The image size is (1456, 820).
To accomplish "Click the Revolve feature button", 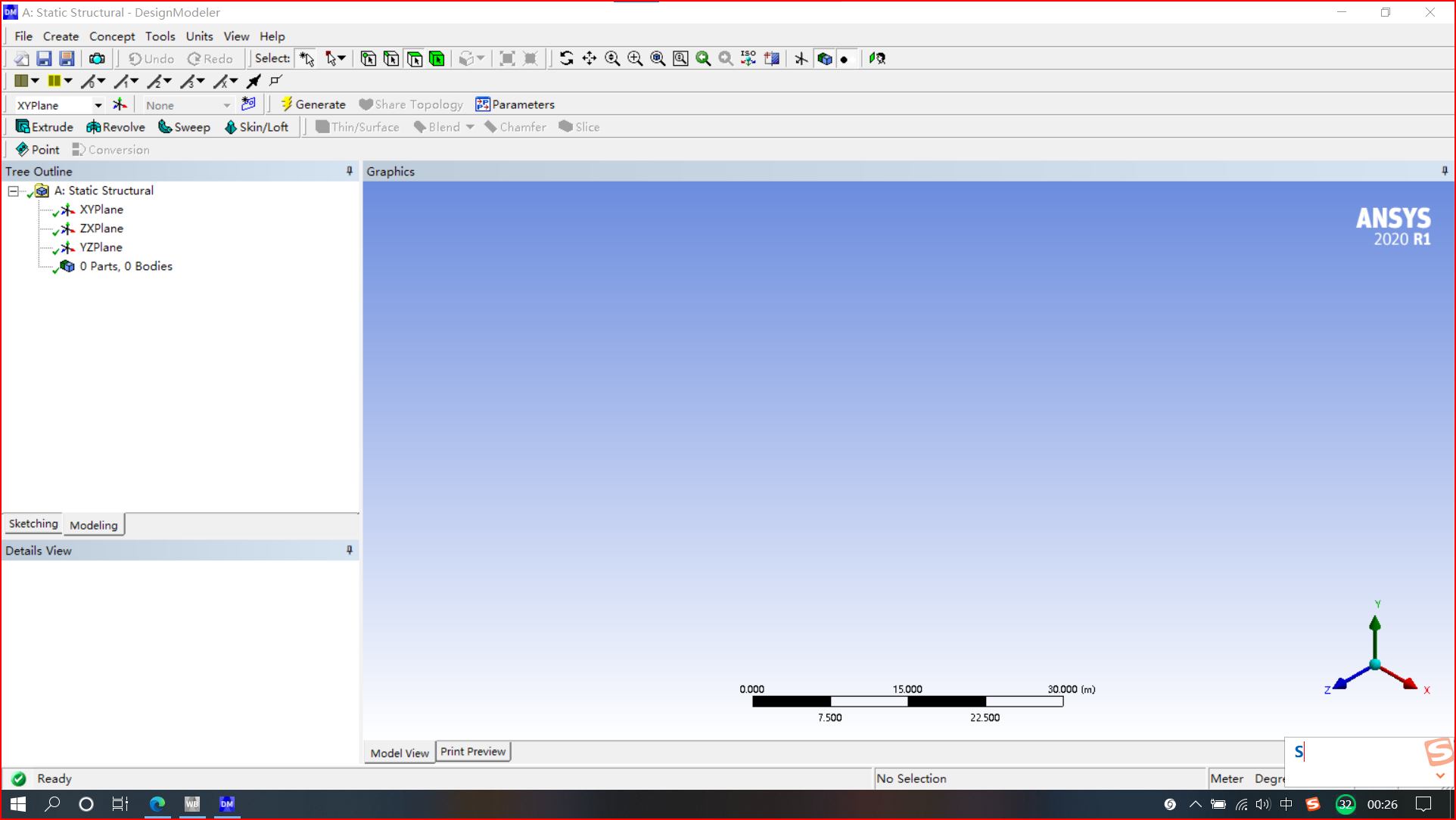I will 116,127.
